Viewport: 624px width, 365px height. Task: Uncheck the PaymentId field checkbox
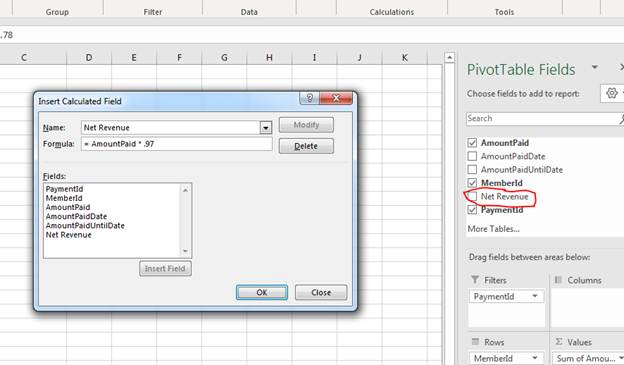(472, 210)
